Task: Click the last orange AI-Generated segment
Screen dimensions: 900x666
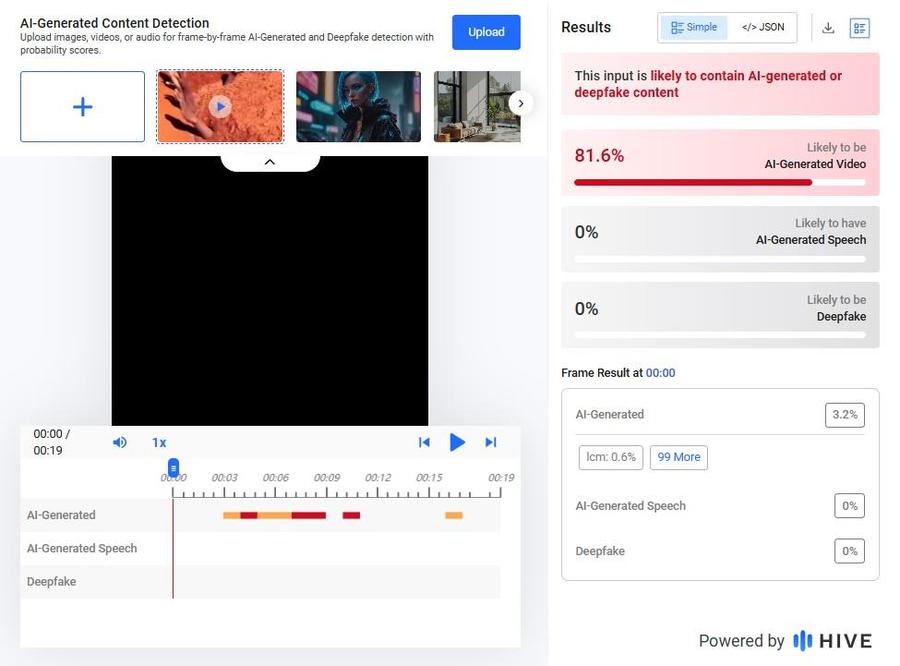Action: coord(453,515)
